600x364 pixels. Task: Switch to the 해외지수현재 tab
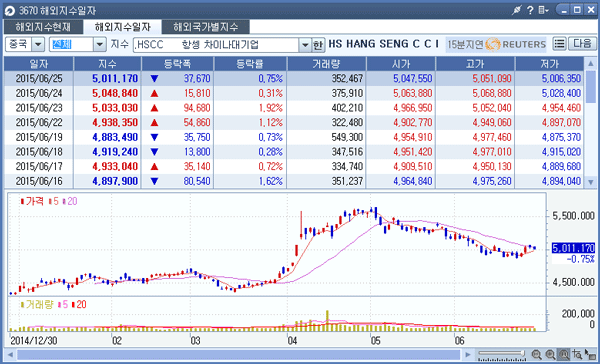point(43,27)
